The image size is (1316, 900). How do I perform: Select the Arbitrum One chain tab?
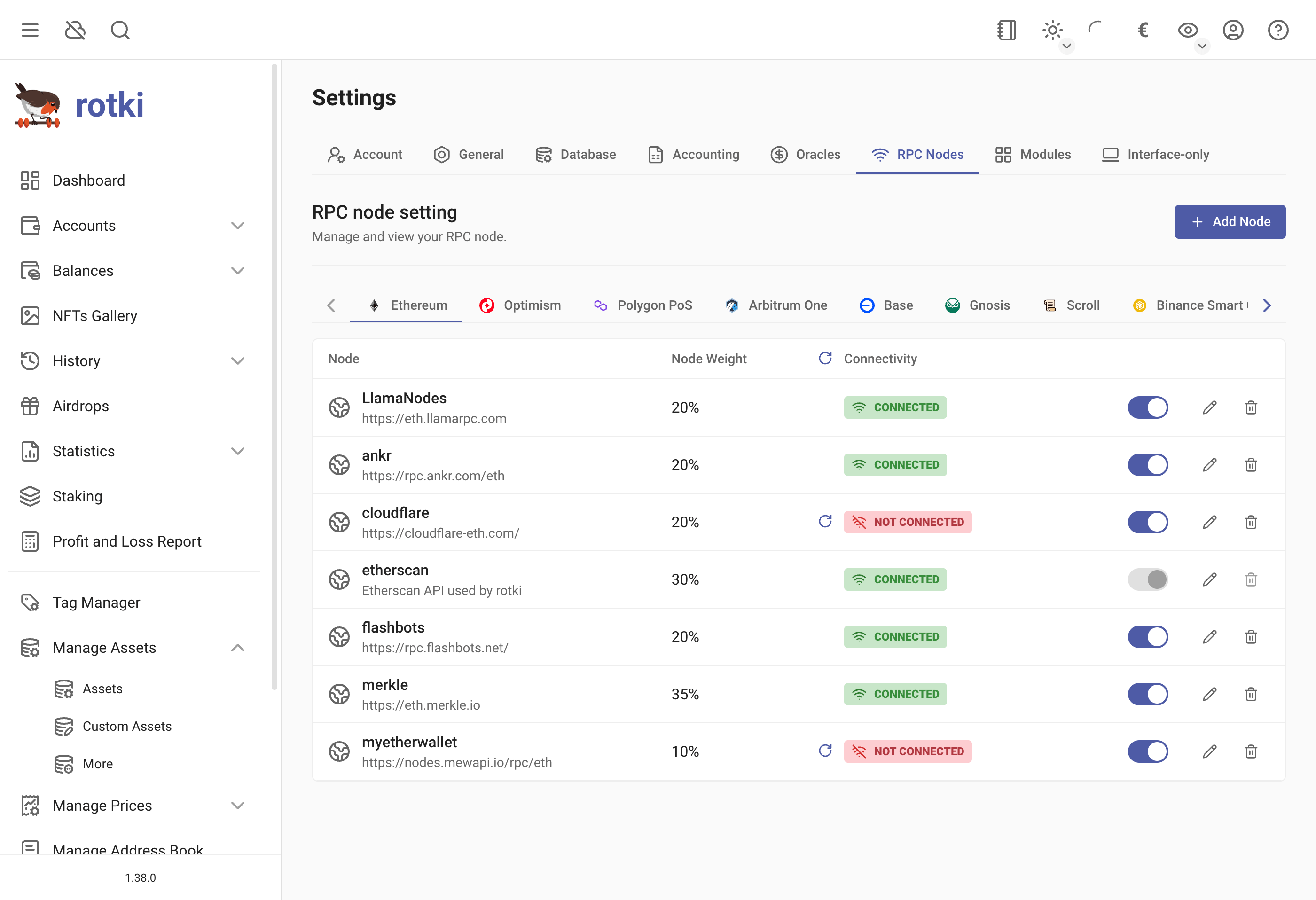[x=776, y=305]
